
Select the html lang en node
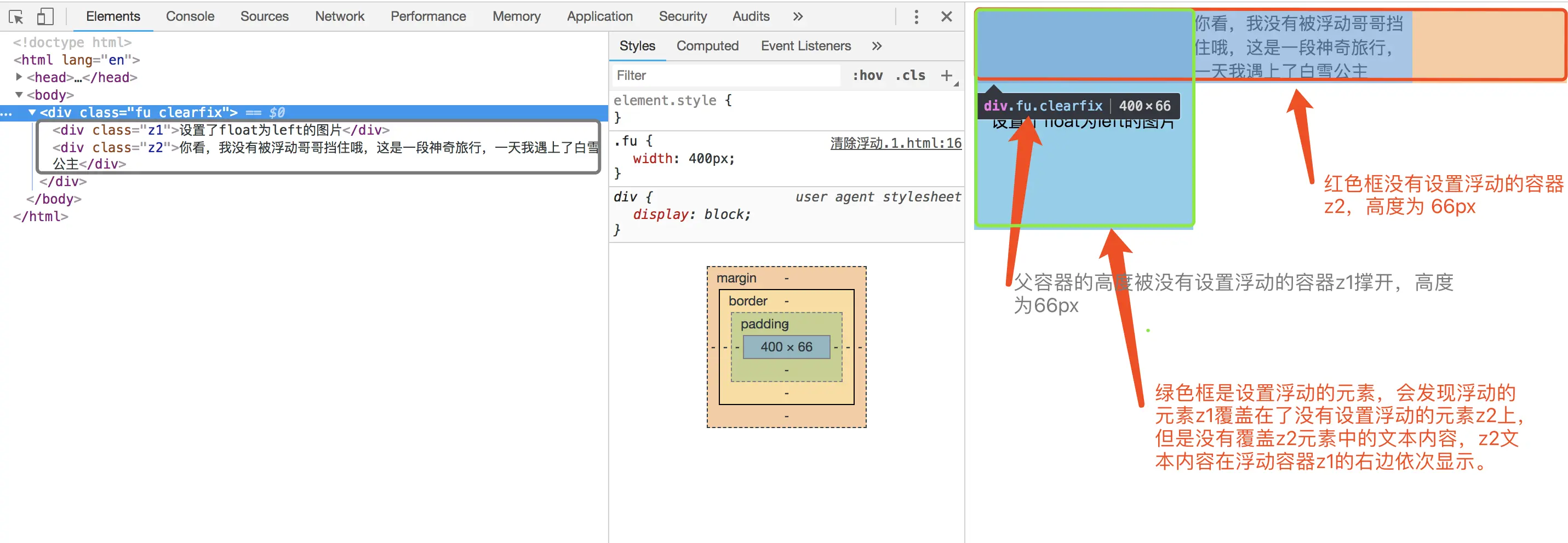(x=77, y=60)
